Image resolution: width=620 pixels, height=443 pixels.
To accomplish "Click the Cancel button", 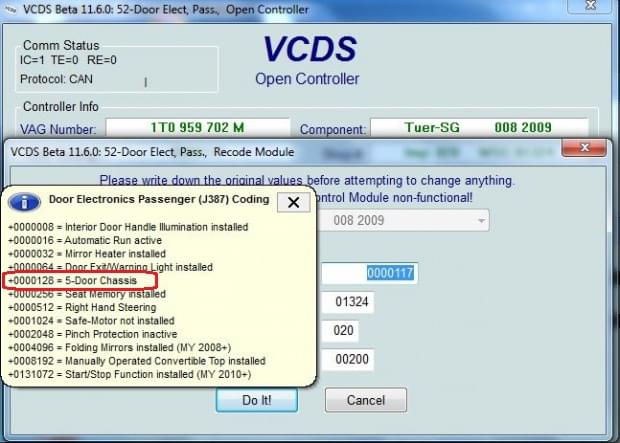I will coord(366,400).
